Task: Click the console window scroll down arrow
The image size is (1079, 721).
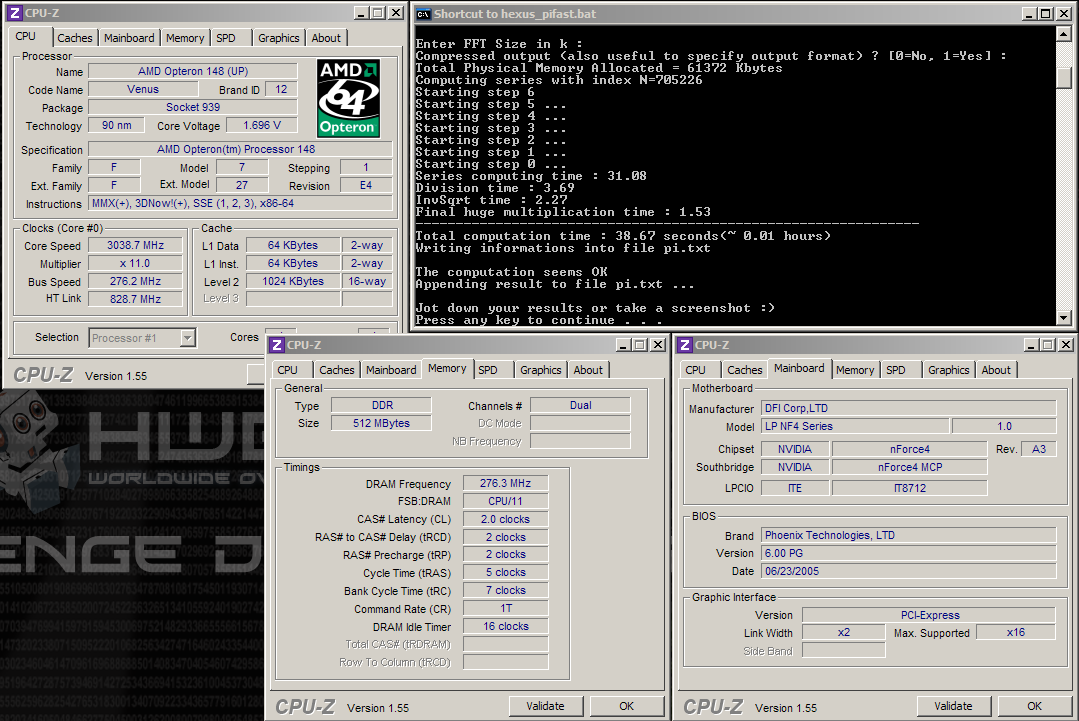Action: coord(1064,317)
